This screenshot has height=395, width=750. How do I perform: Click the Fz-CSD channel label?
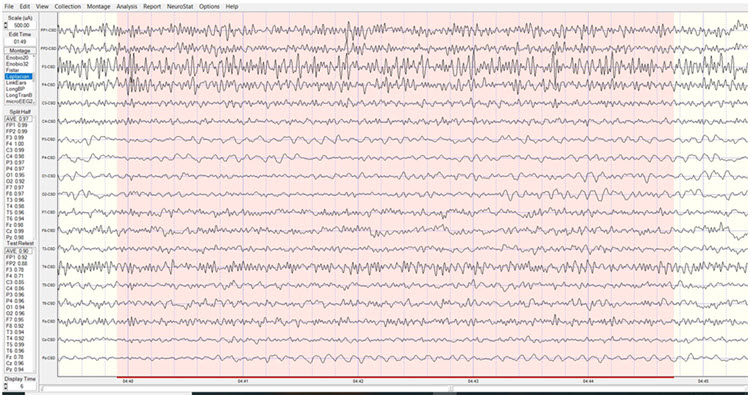(x=49, y=321)
